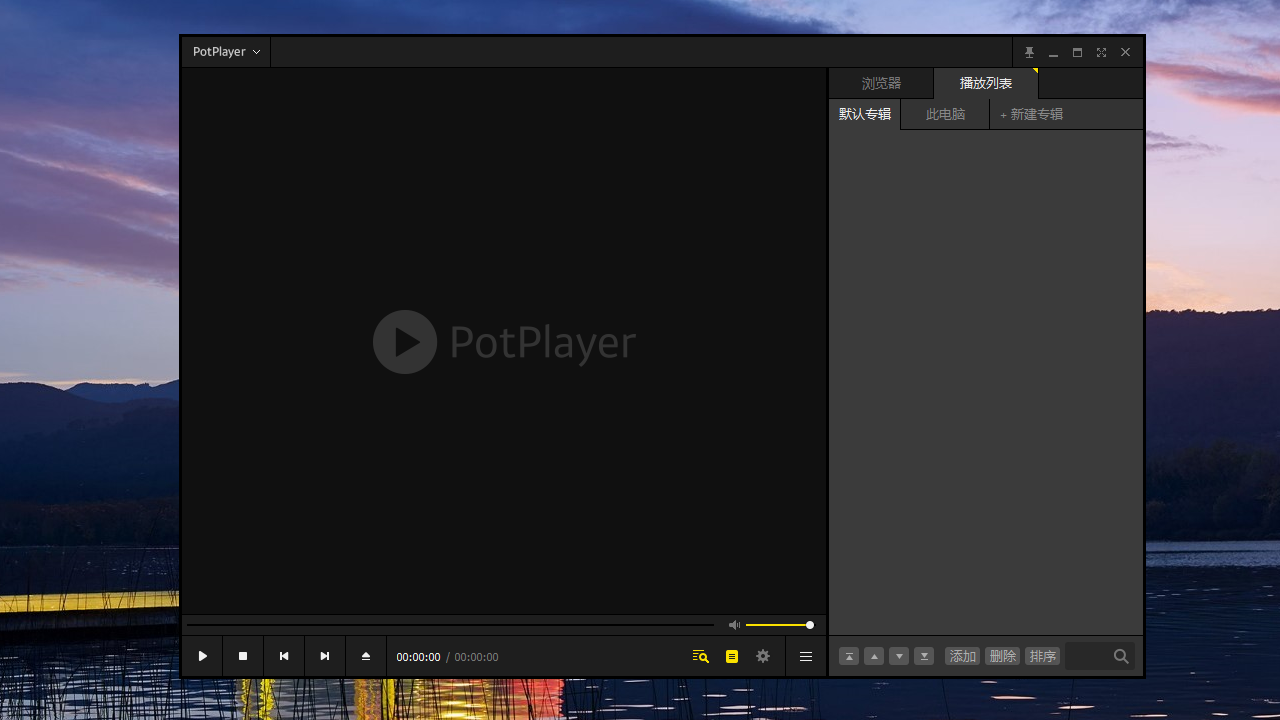Click the volume slider track

[777, 625]
